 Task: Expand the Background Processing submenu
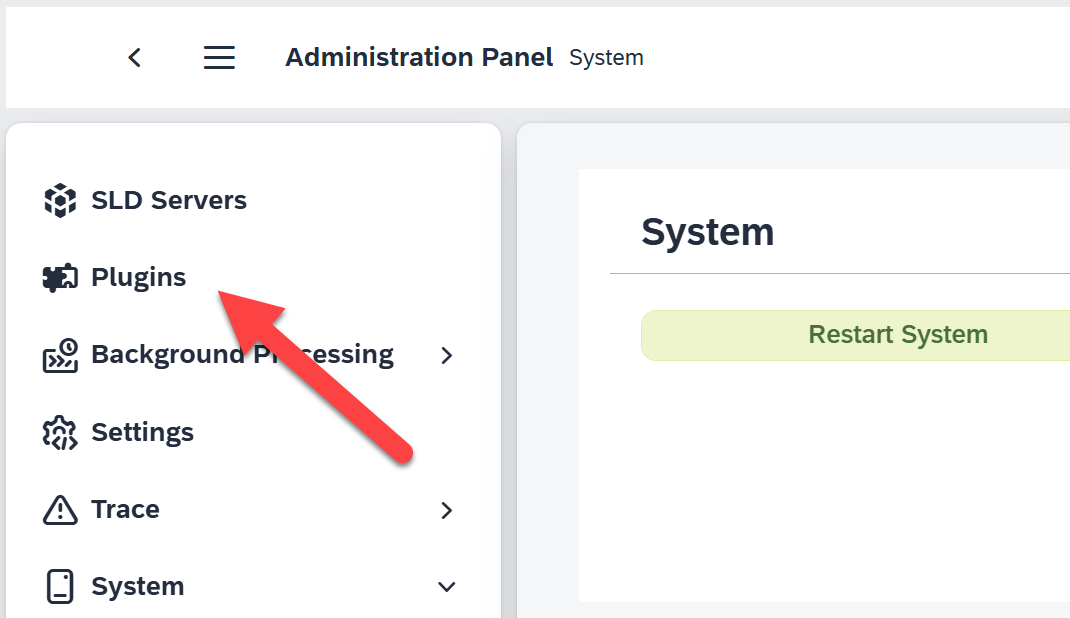click(447, 355)
